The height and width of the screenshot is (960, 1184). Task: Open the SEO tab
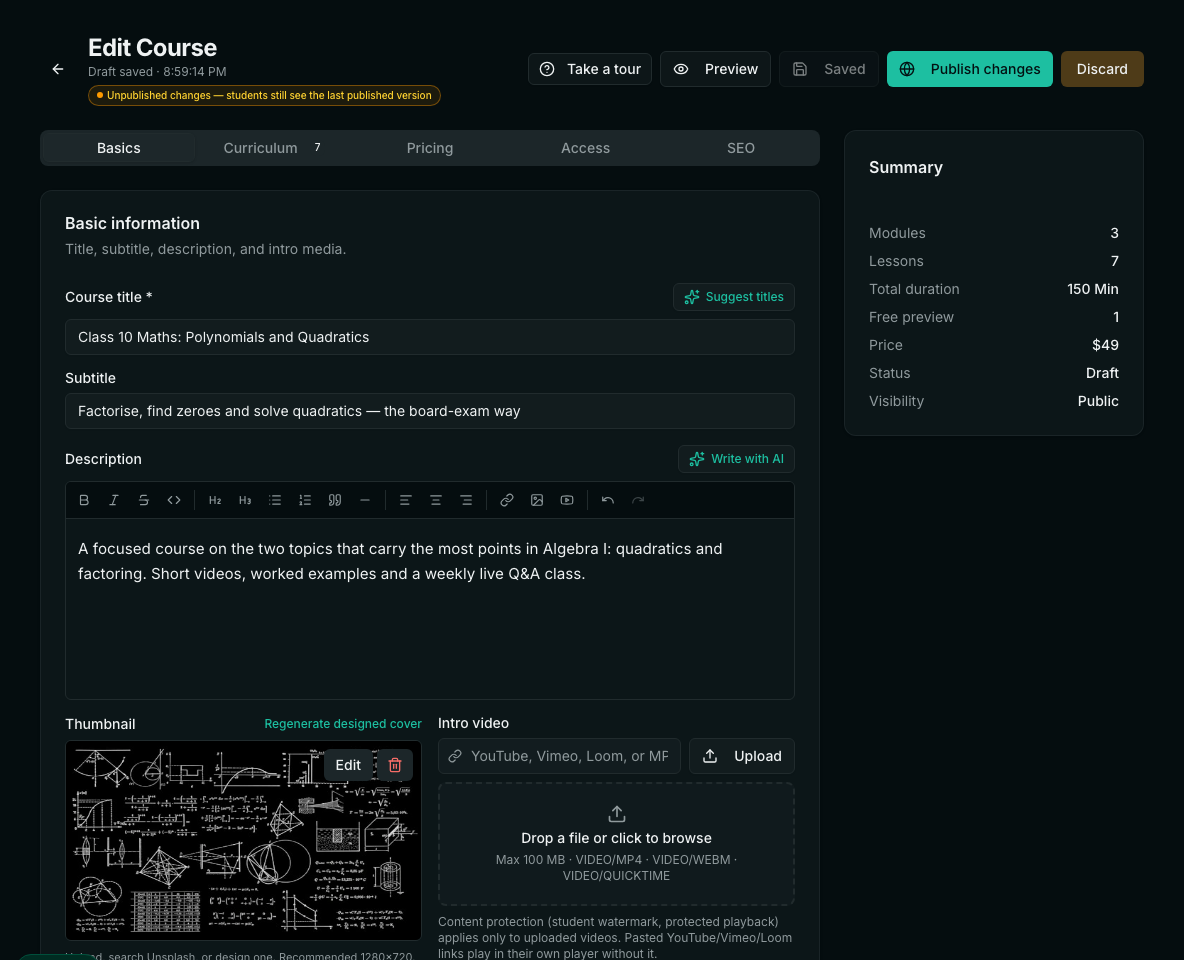[x=741, y=148]
